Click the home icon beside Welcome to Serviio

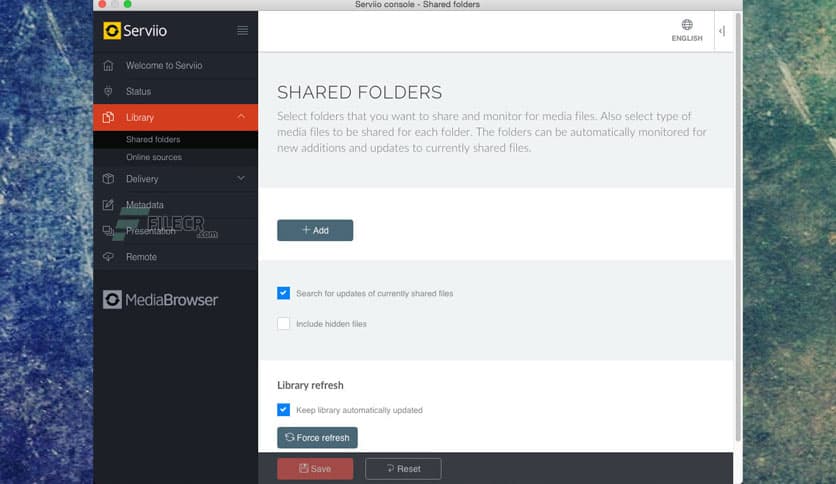pos(108,66)
